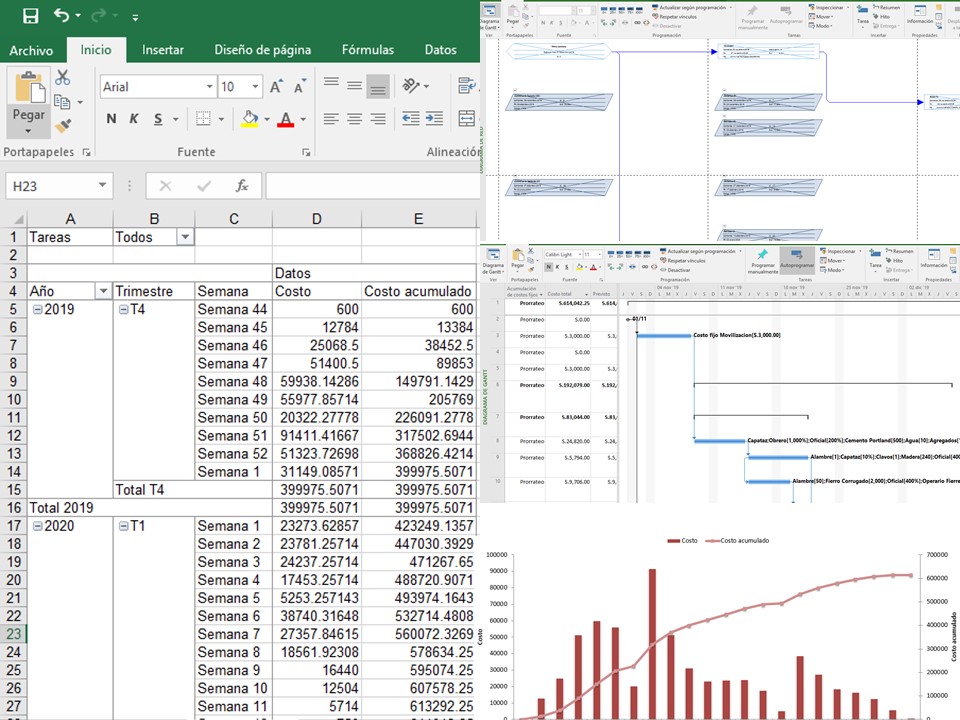
Task: Click the insert function fx icon
Action: (241, 186)
